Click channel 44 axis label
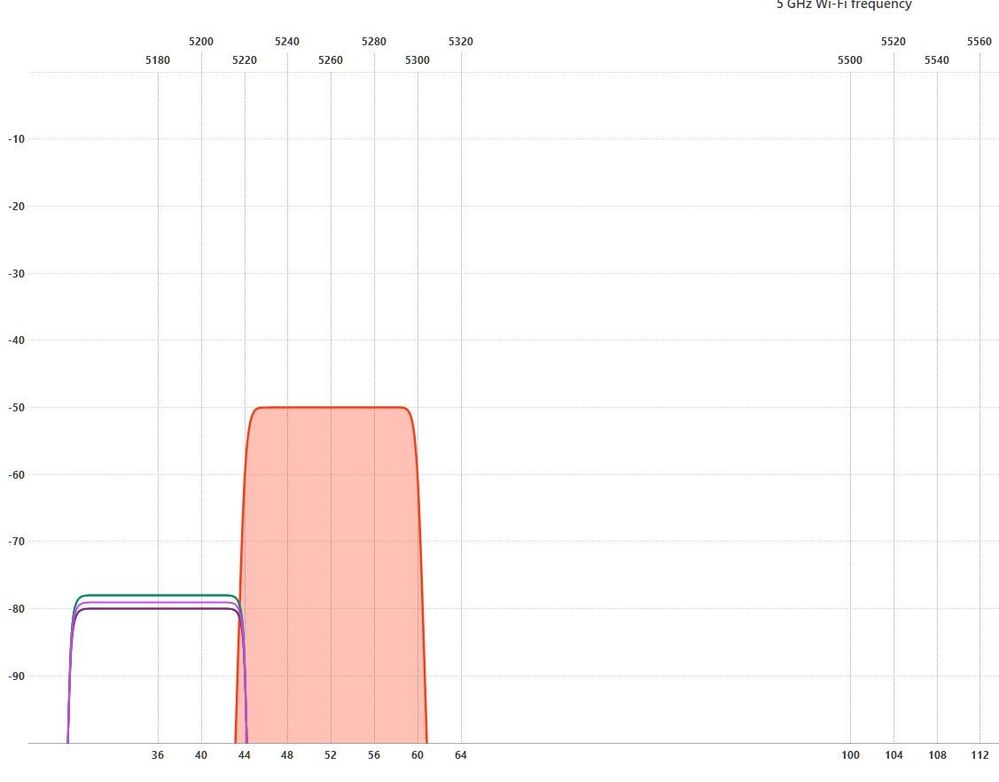This screenshot has height=782, width=999. point(244,755)
